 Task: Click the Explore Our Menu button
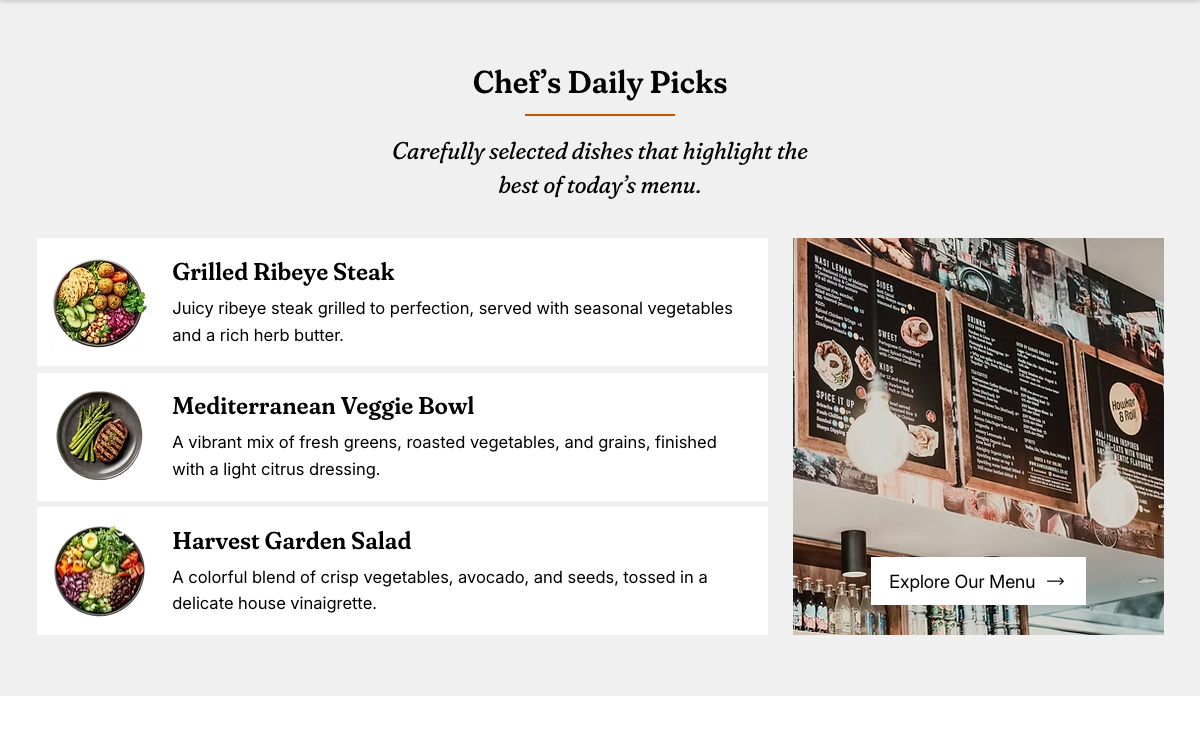978,581
